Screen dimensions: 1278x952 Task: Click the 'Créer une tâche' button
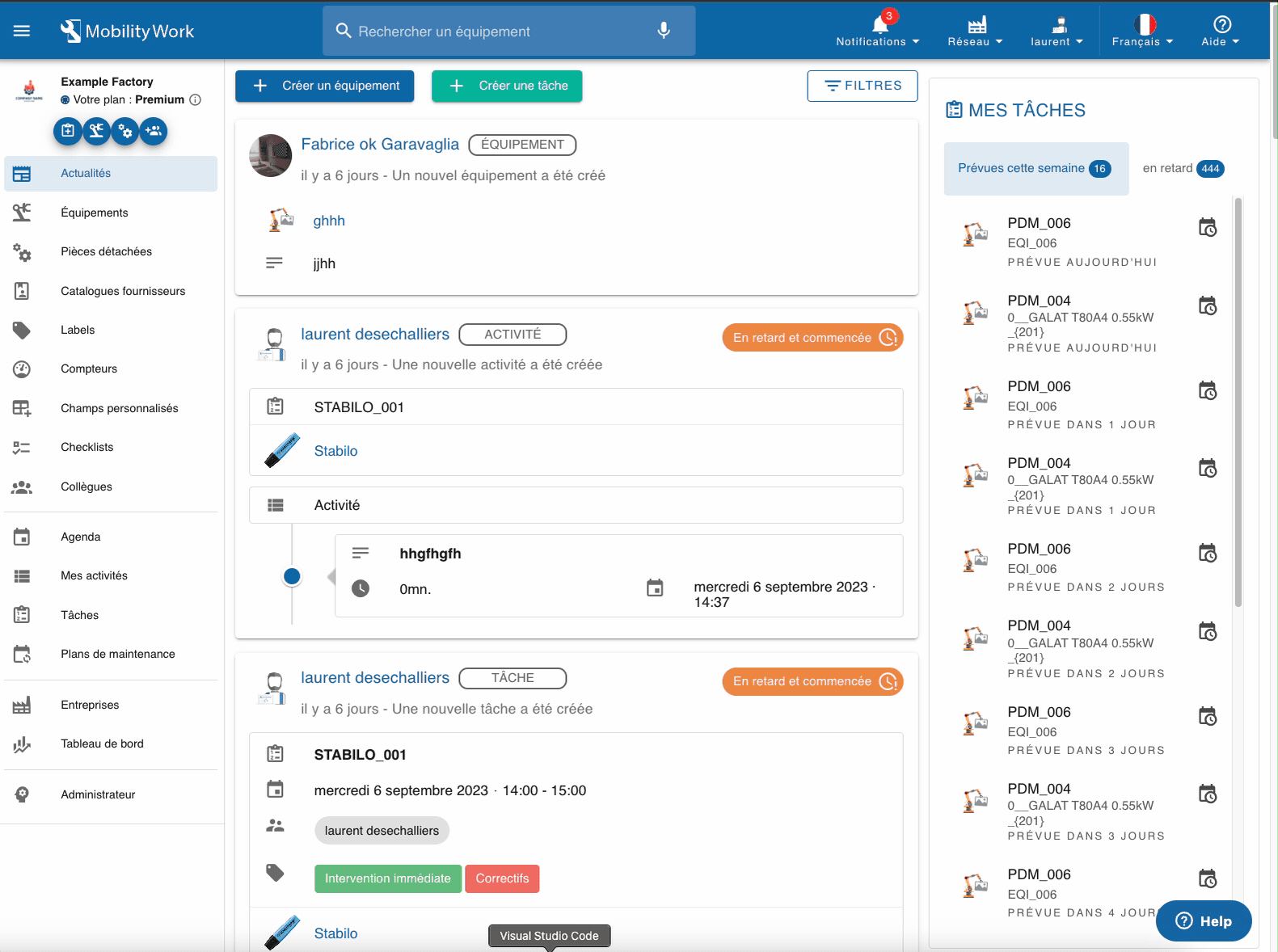[x=507, y=86]
